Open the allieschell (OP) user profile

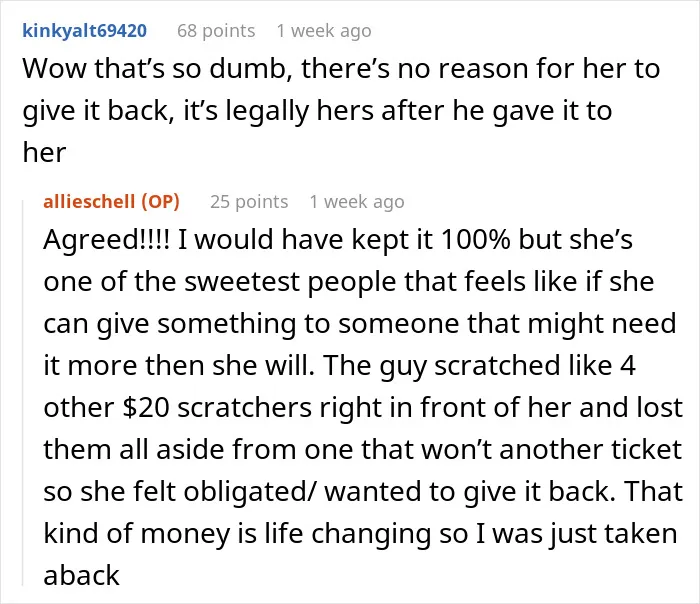click(x=111, y=202)
